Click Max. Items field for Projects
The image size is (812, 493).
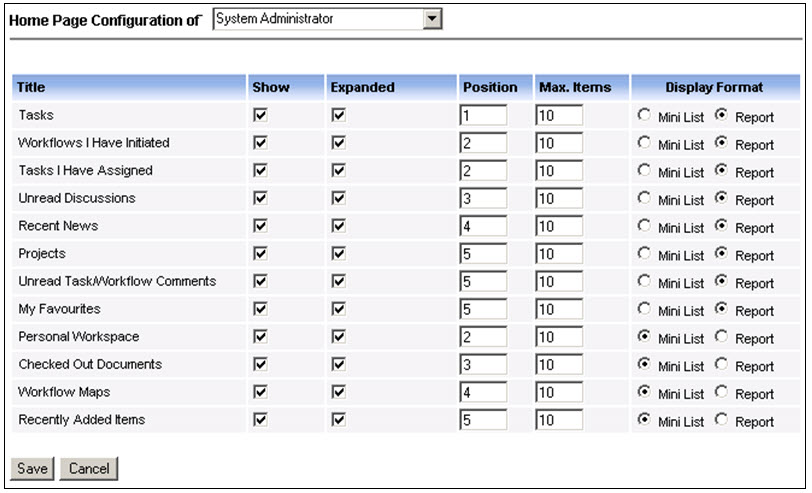559,254
